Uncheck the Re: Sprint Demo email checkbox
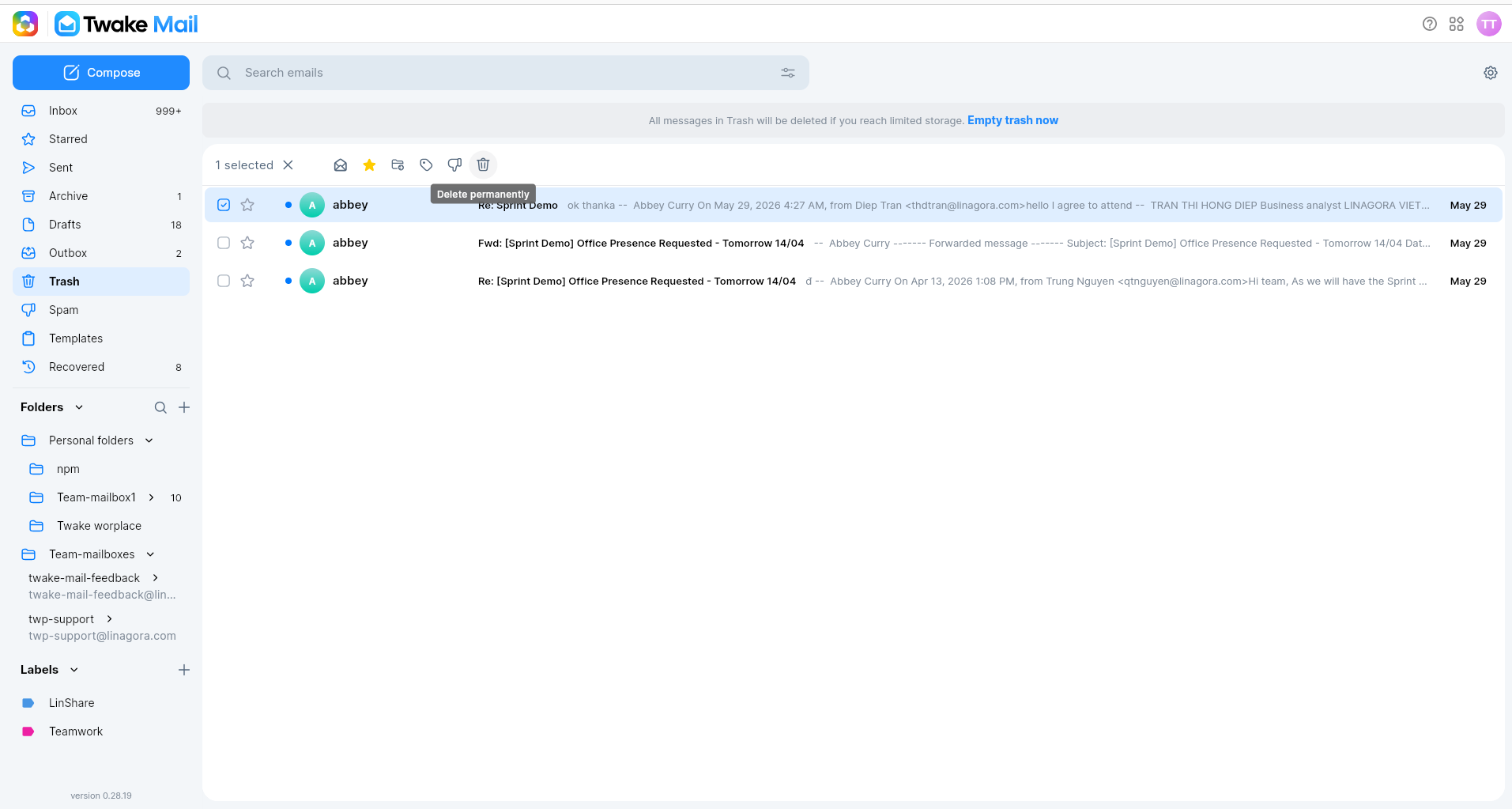1512x809 pixels. coord(224,205)
